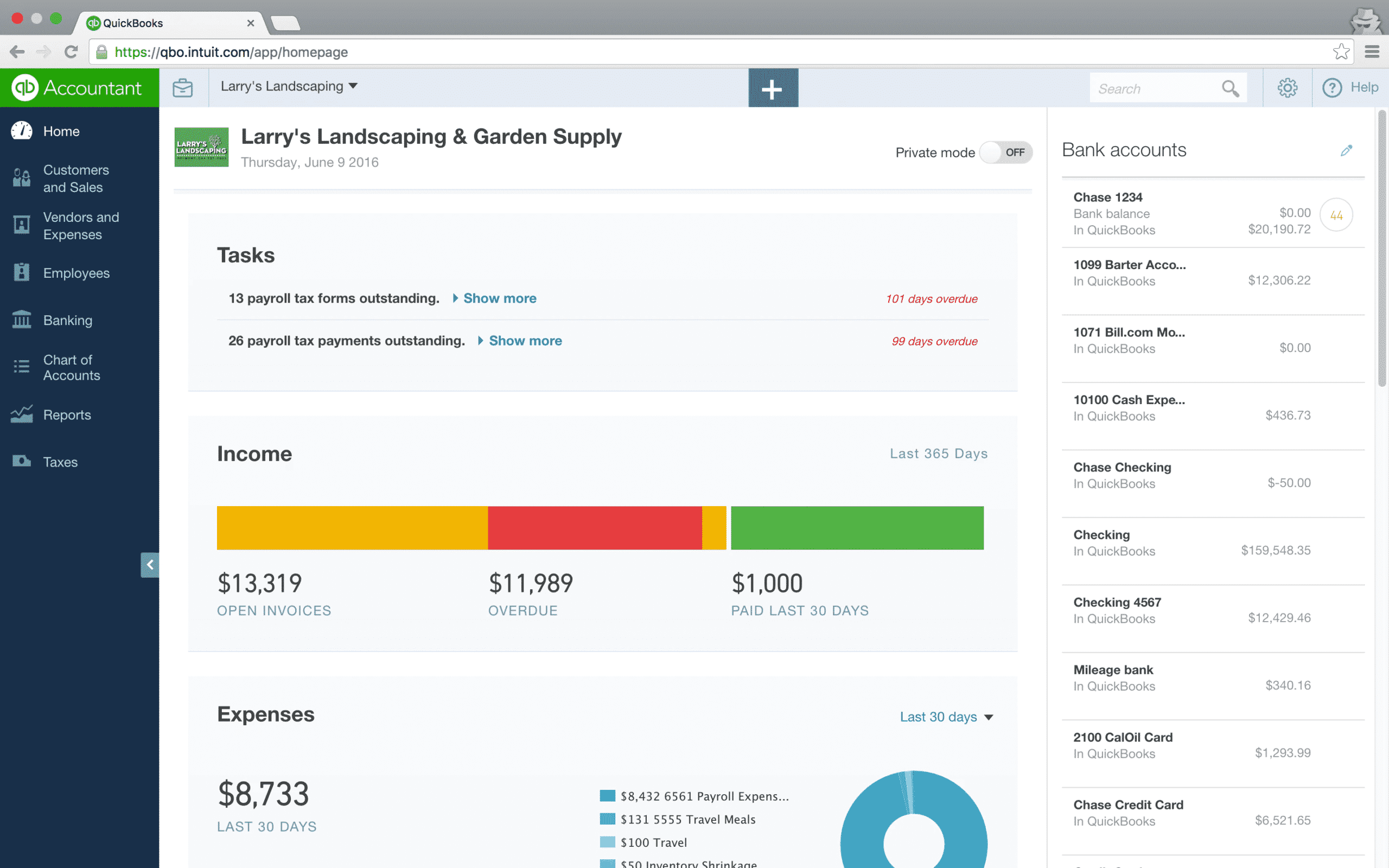Navigate to Banking section
This screenshot has width=1389, height=868.
[x=68, y=320]
